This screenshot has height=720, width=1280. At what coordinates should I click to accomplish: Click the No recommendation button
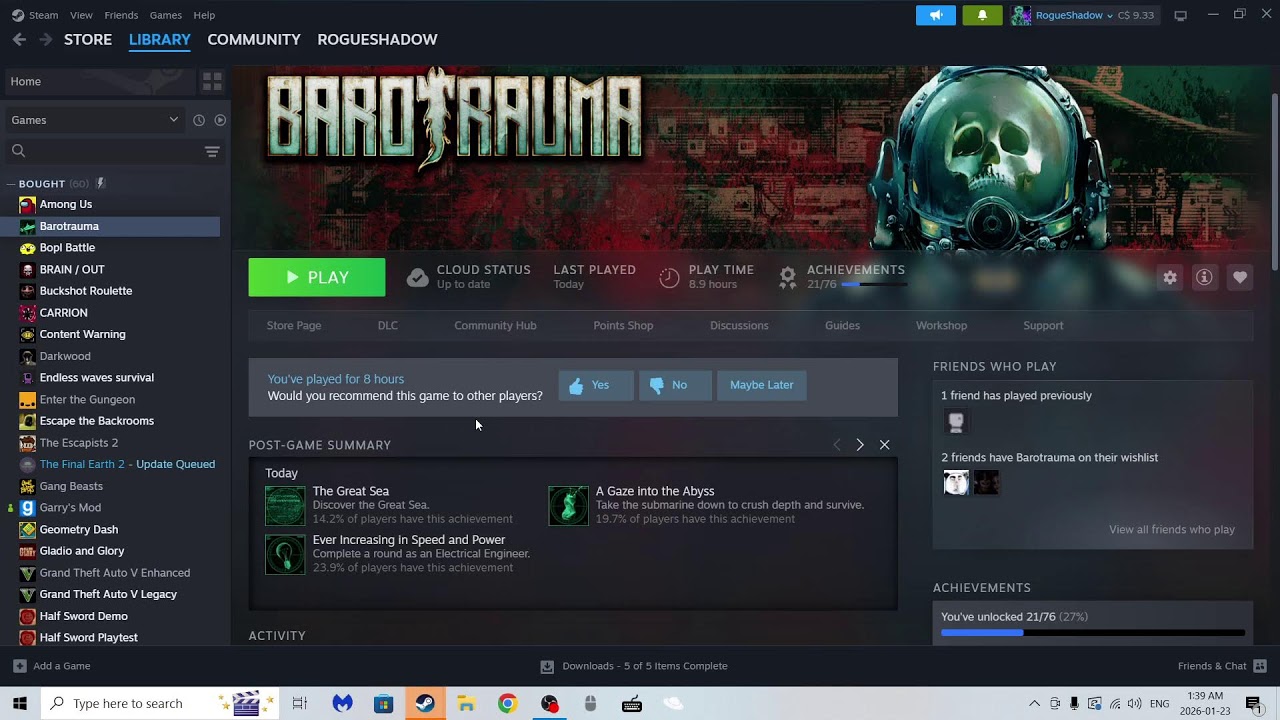pos(675,385)
